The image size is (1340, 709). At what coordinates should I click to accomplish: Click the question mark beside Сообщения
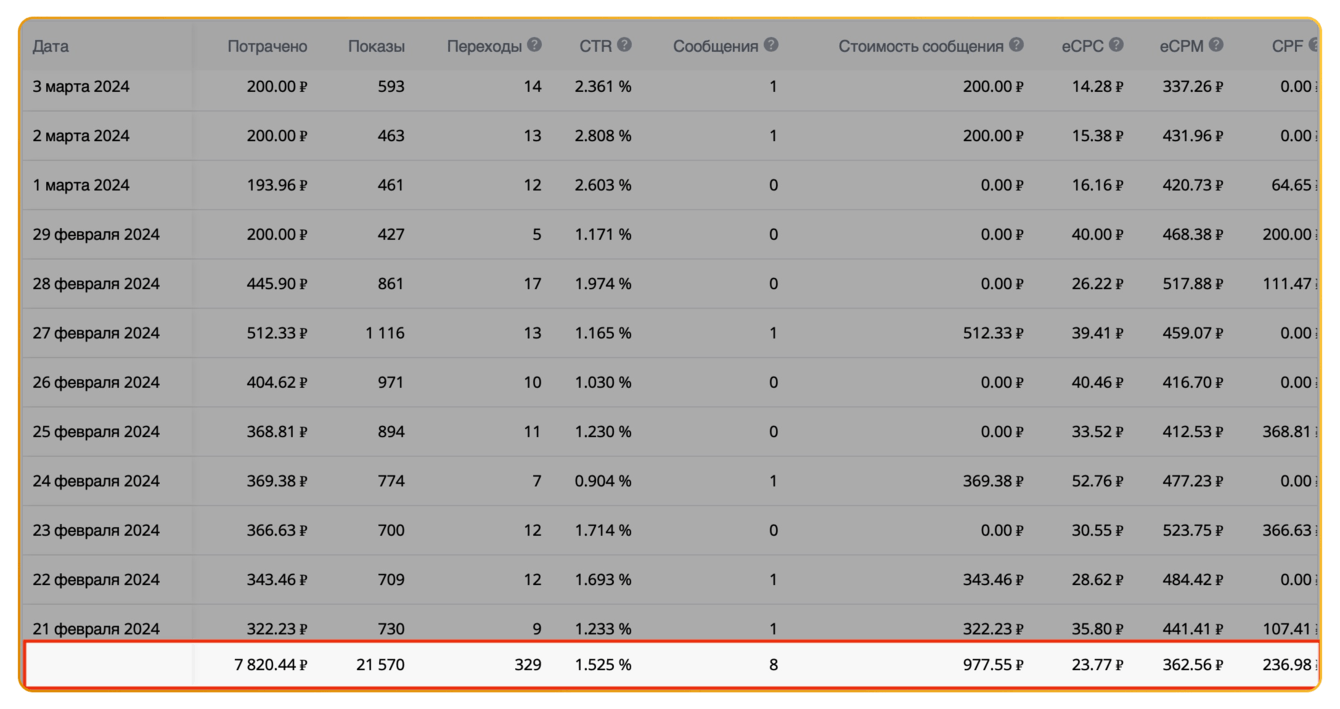[771, 45]
